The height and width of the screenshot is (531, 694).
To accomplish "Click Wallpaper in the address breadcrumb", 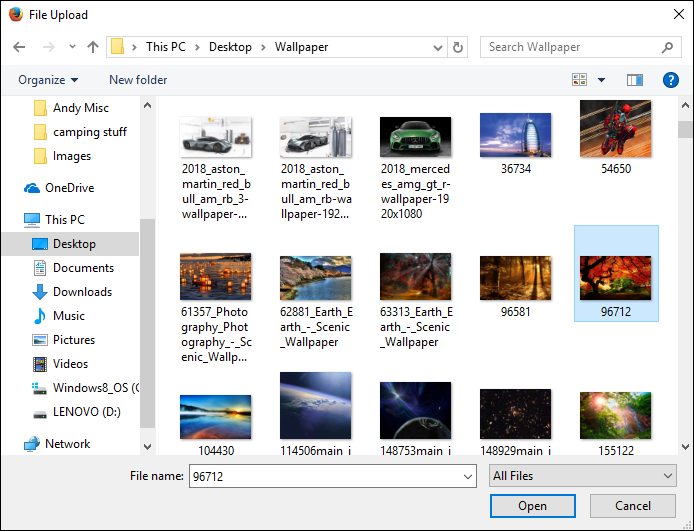I will 301,47.
